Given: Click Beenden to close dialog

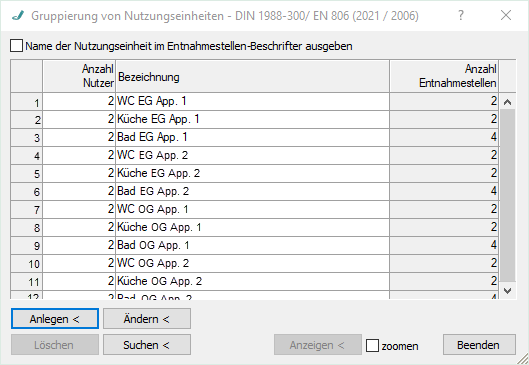Looking at the screenshot, I should point(479,345).
